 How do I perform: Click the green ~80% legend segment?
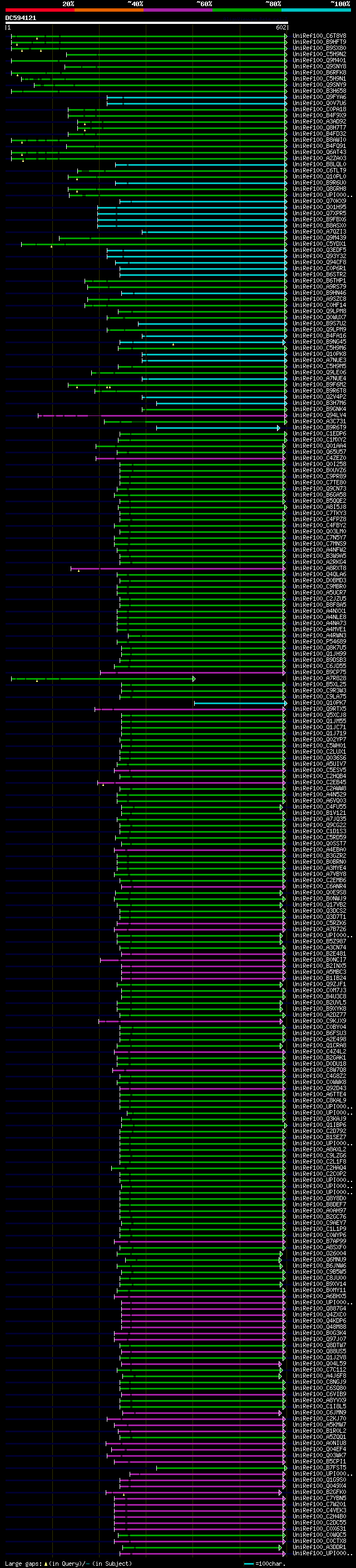247,10
